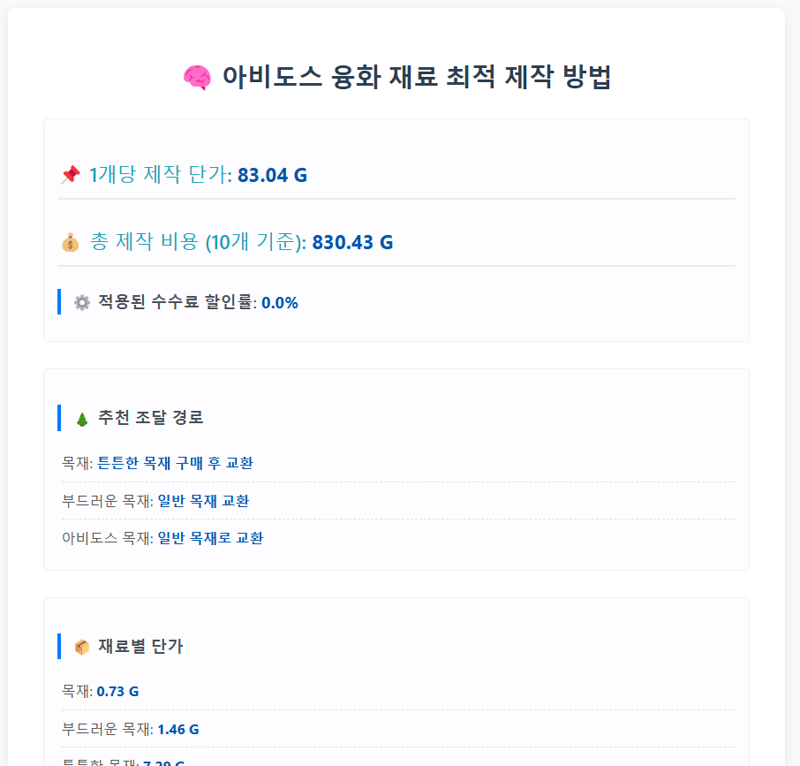Click the gear icon by 수수료 할인률
Image resolution: width=800 pixels, height=766 pixels.
click(x=82, y=303)
